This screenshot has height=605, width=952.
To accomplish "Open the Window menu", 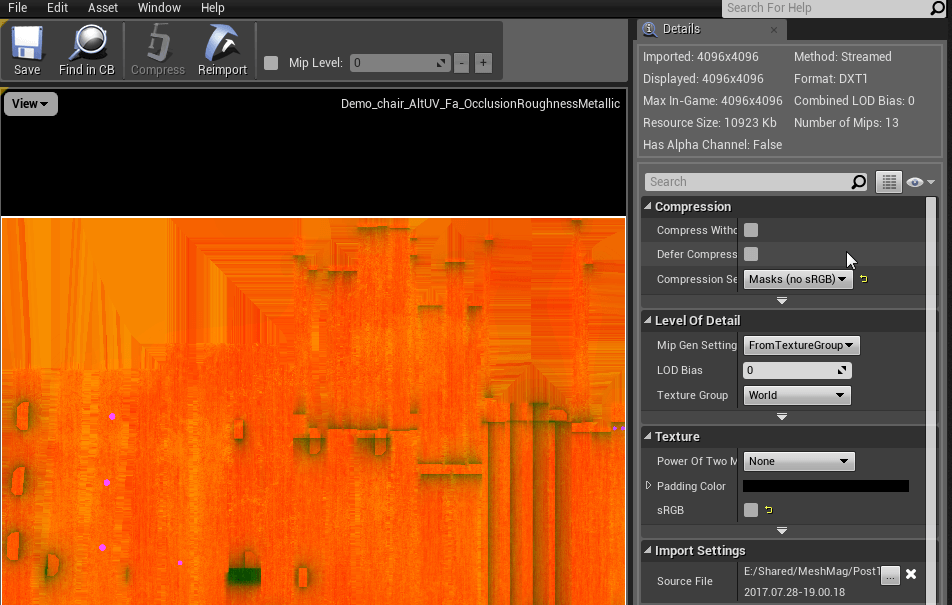I will coord(159,8).
